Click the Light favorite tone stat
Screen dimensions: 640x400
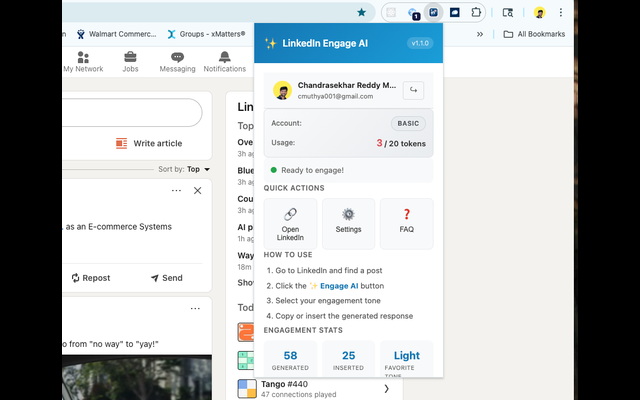tap(407, 359)
